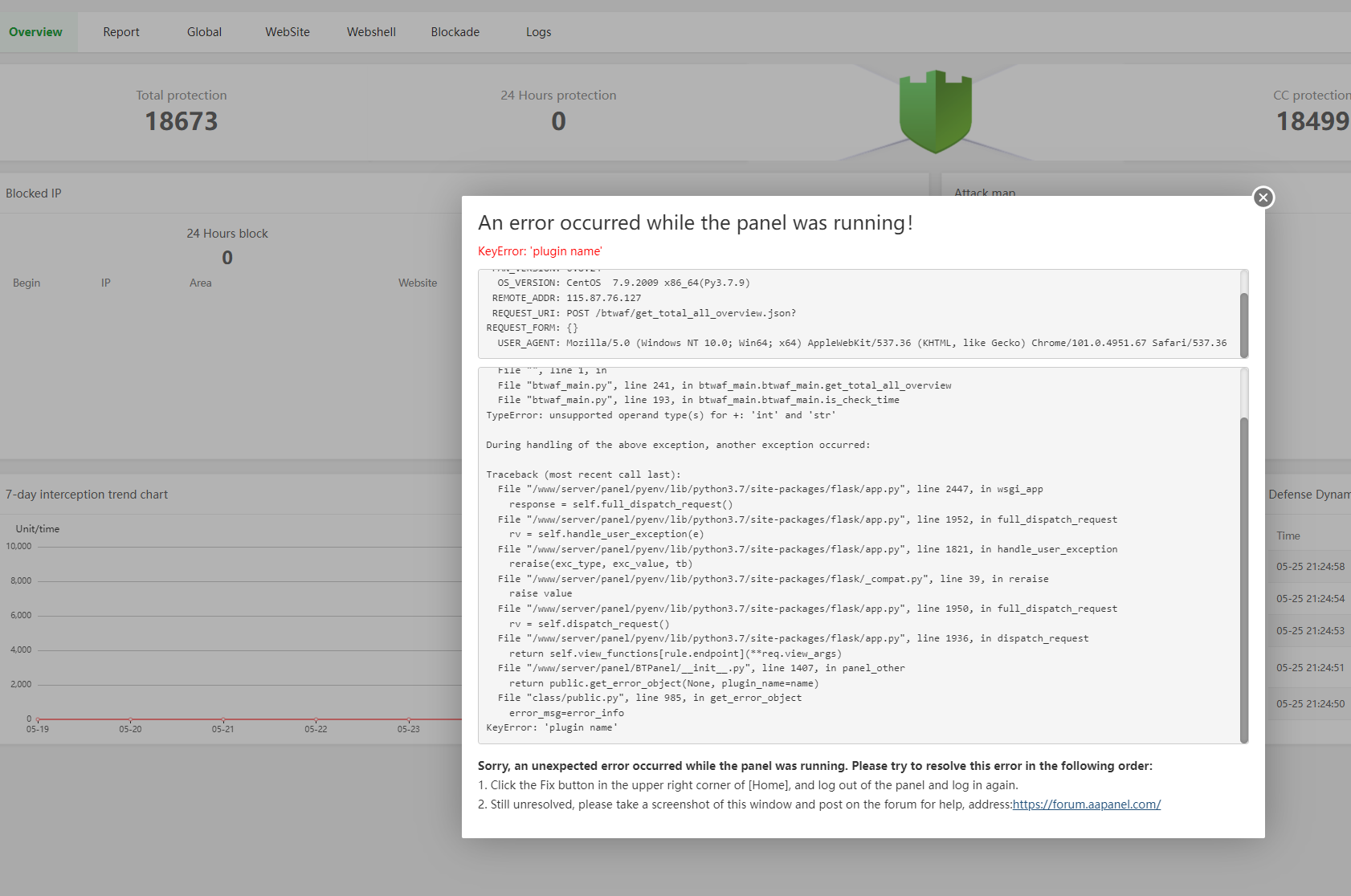
Task: Return to the Overview tab
Action: pyautogui.click(x=35, y=31)
